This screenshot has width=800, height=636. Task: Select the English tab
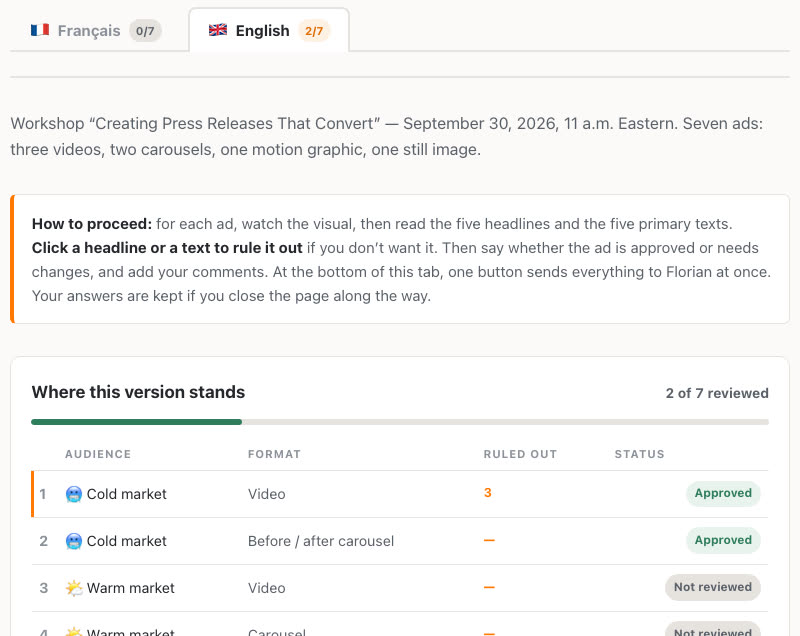pyautogui.click(x=269, y=31)
